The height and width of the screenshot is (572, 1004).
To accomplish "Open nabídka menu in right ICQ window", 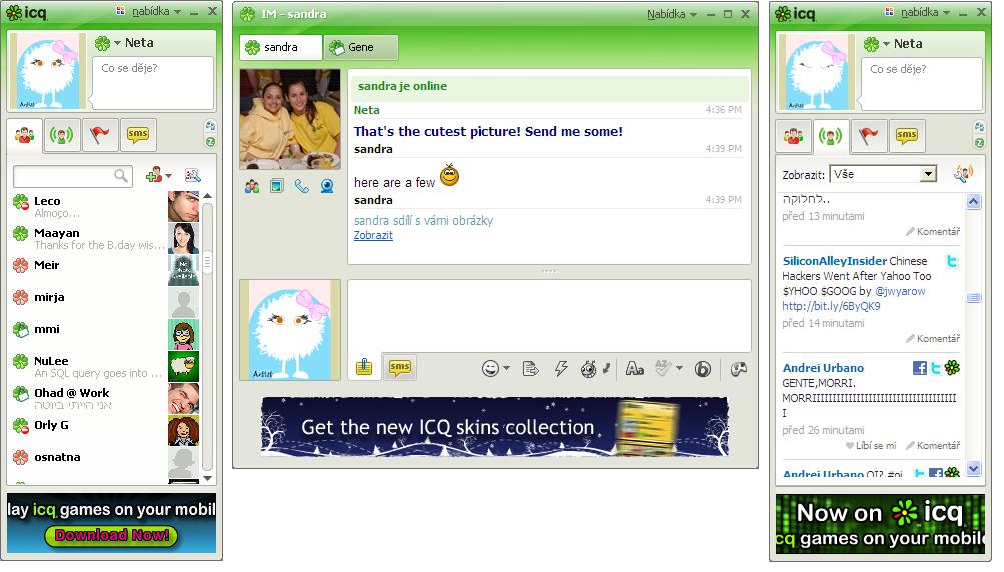I will [925, 12].
